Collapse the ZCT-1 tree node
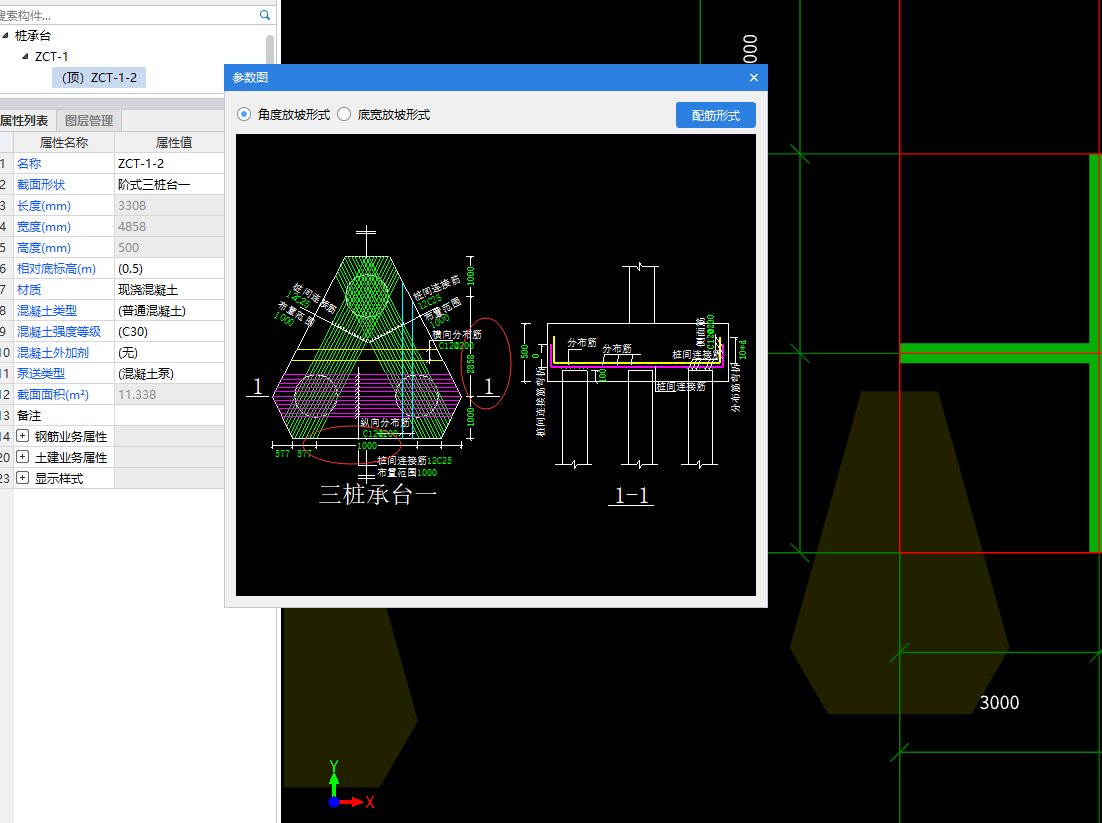The image size is (1102, 823). point(25,56)
